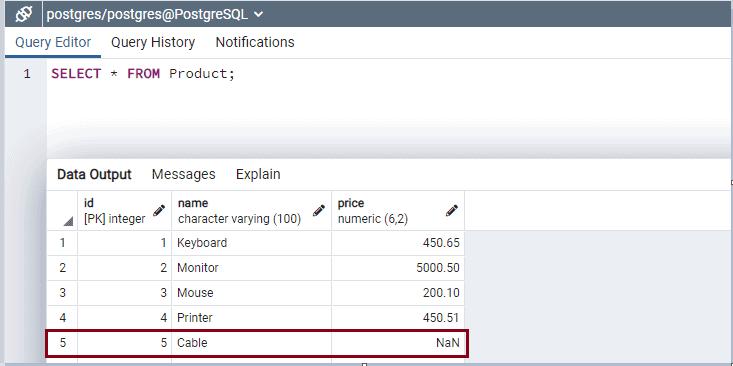Switch to the Query History tab

click(153, 43)
